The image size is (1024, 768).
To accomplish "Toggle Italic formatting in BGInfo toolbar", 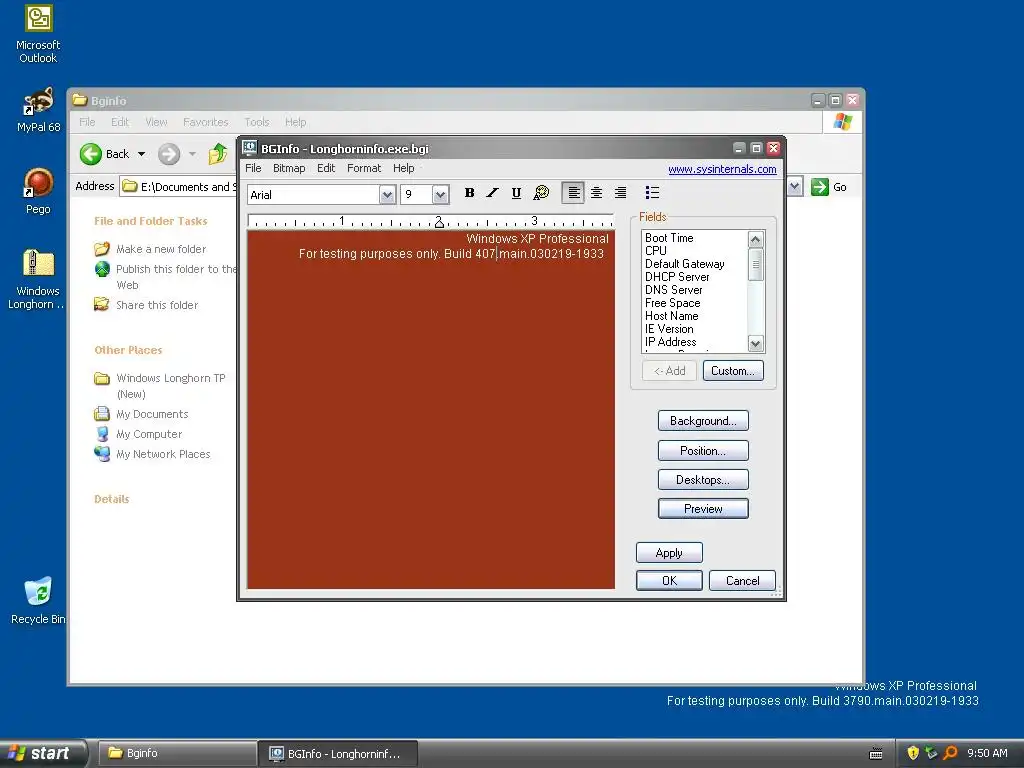I will pos(492,193).
